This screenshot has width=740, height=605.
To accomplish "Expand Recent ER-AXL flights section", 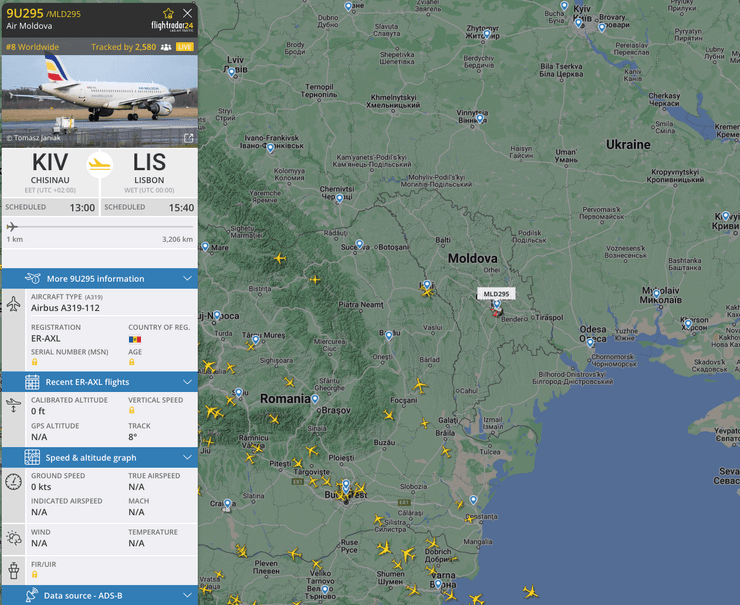I will pyautogui.click(x=99, y=382).
